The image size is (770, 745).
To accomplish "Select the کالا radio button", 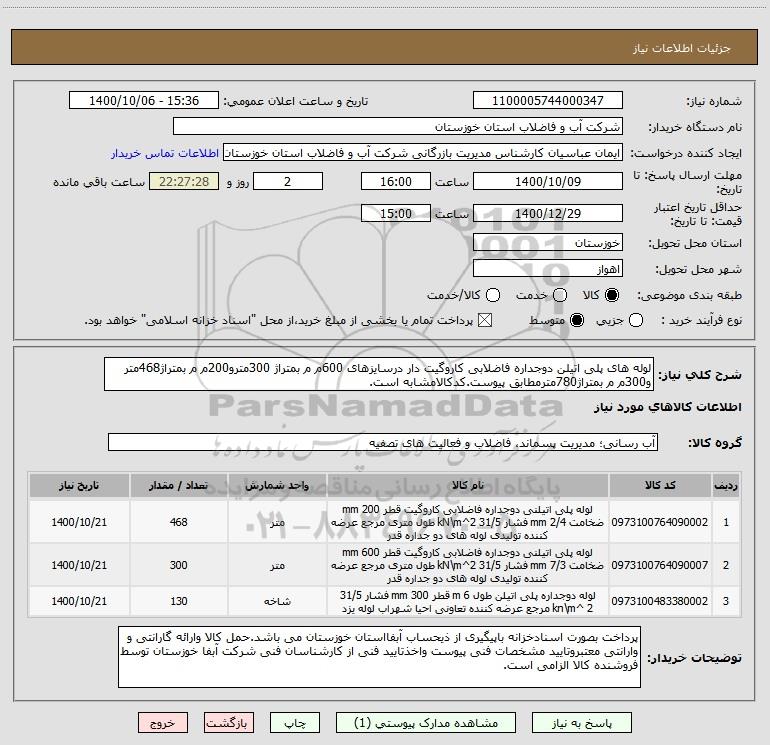I will 612,295.
